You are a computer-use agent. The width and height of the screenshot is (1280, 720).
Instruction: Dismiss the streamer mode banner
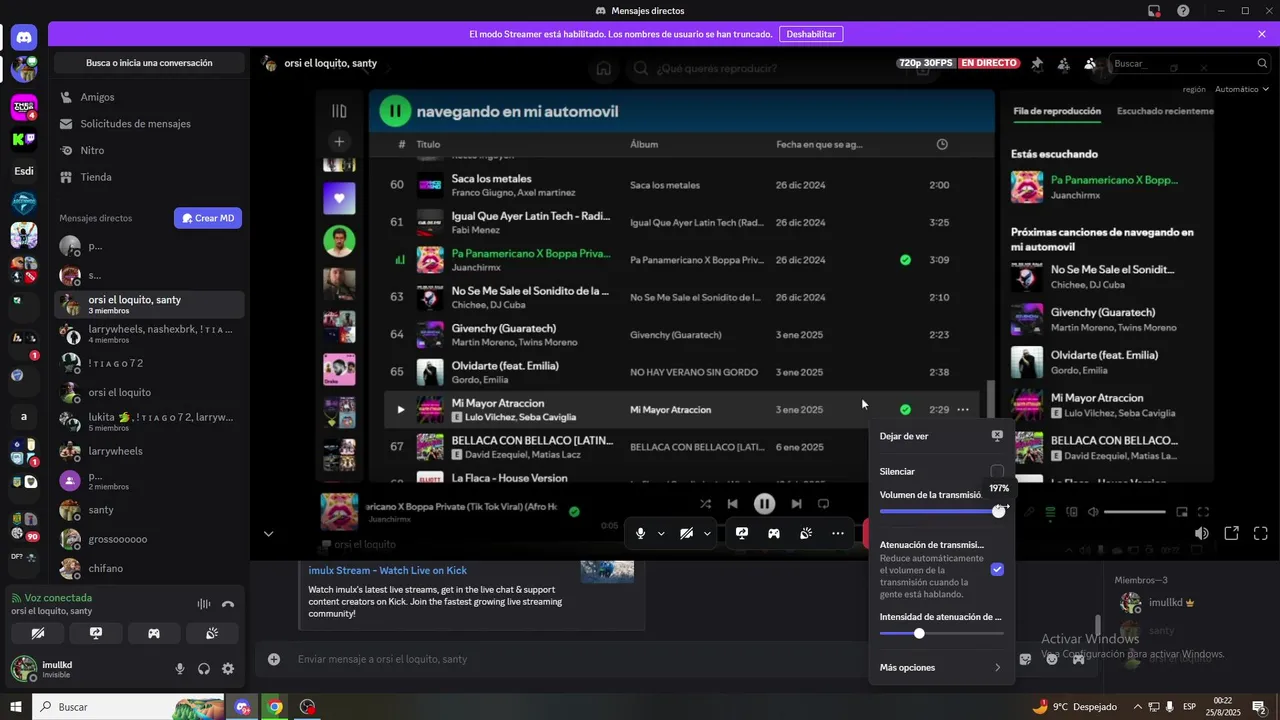(1262, 34)
